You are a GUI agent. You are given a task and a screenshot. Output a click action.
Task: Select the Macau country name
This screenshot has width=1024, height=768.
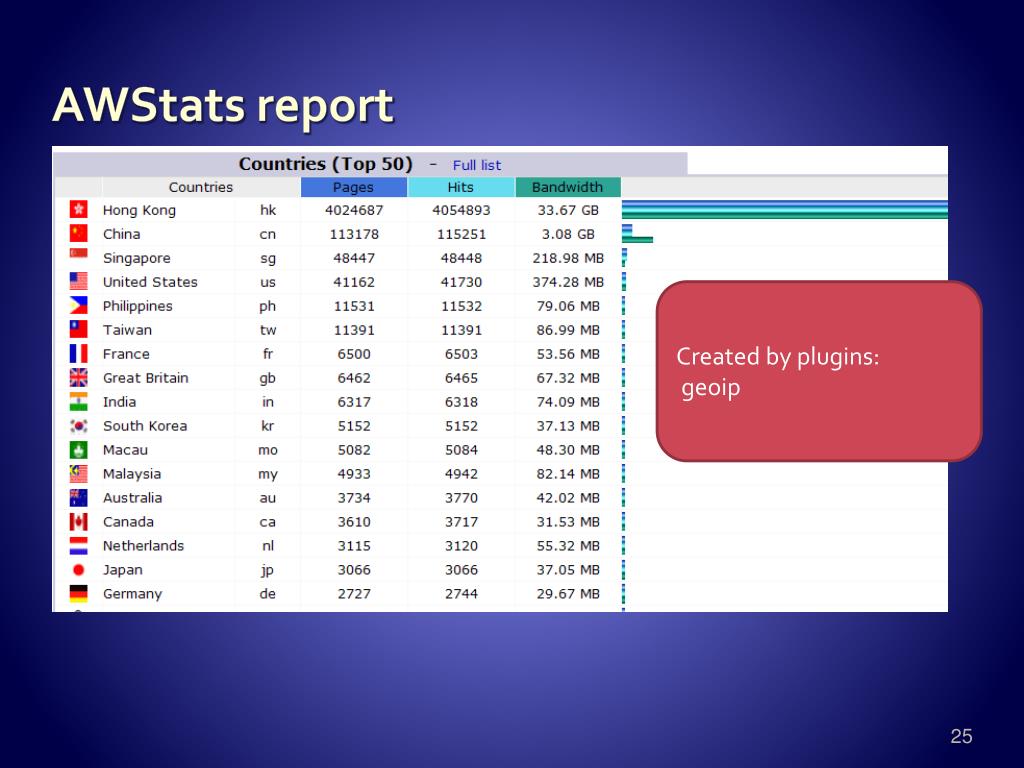click(x=125, y=449)
